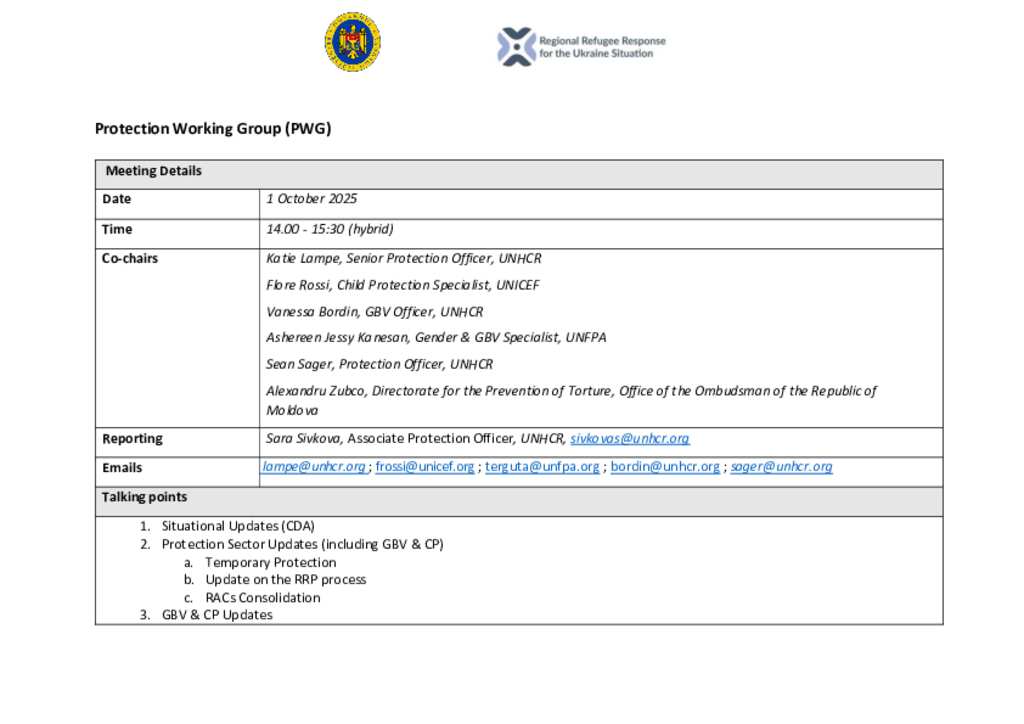The width and height of the screenshot is (1024, 724).
Task: Click the Temporary Protection sub-item
Action: (x=270, y=562)
